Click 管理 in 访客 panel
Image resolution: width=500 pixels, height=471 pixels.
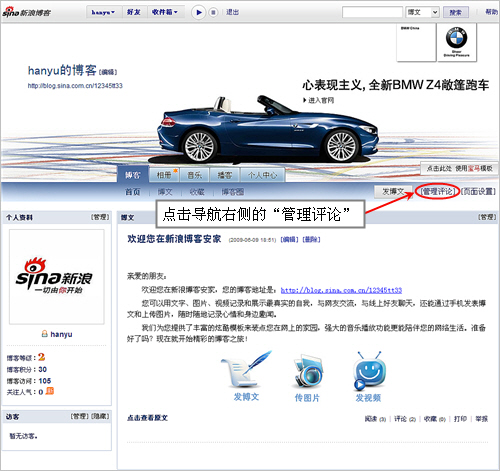coord(80,416)
